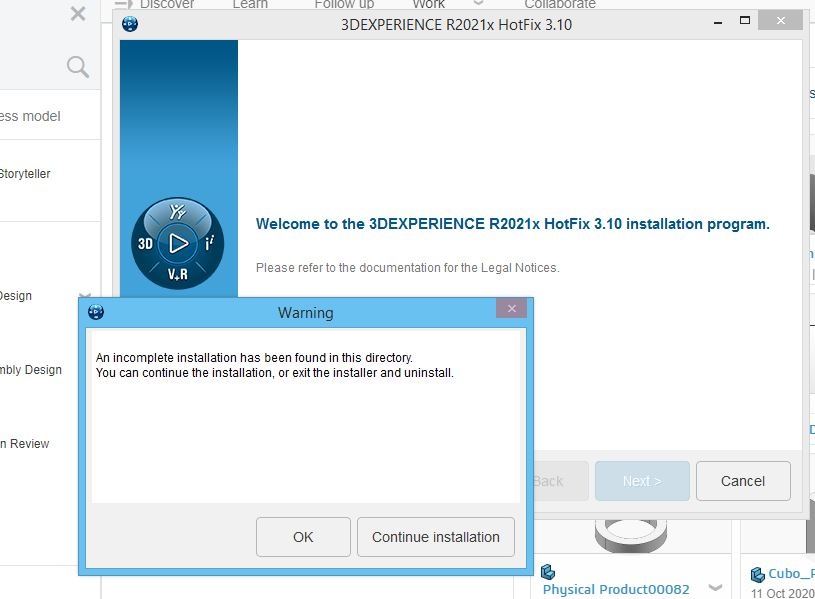
Task: Click the 3D quadrant of the compass
Action: [145, 243]
